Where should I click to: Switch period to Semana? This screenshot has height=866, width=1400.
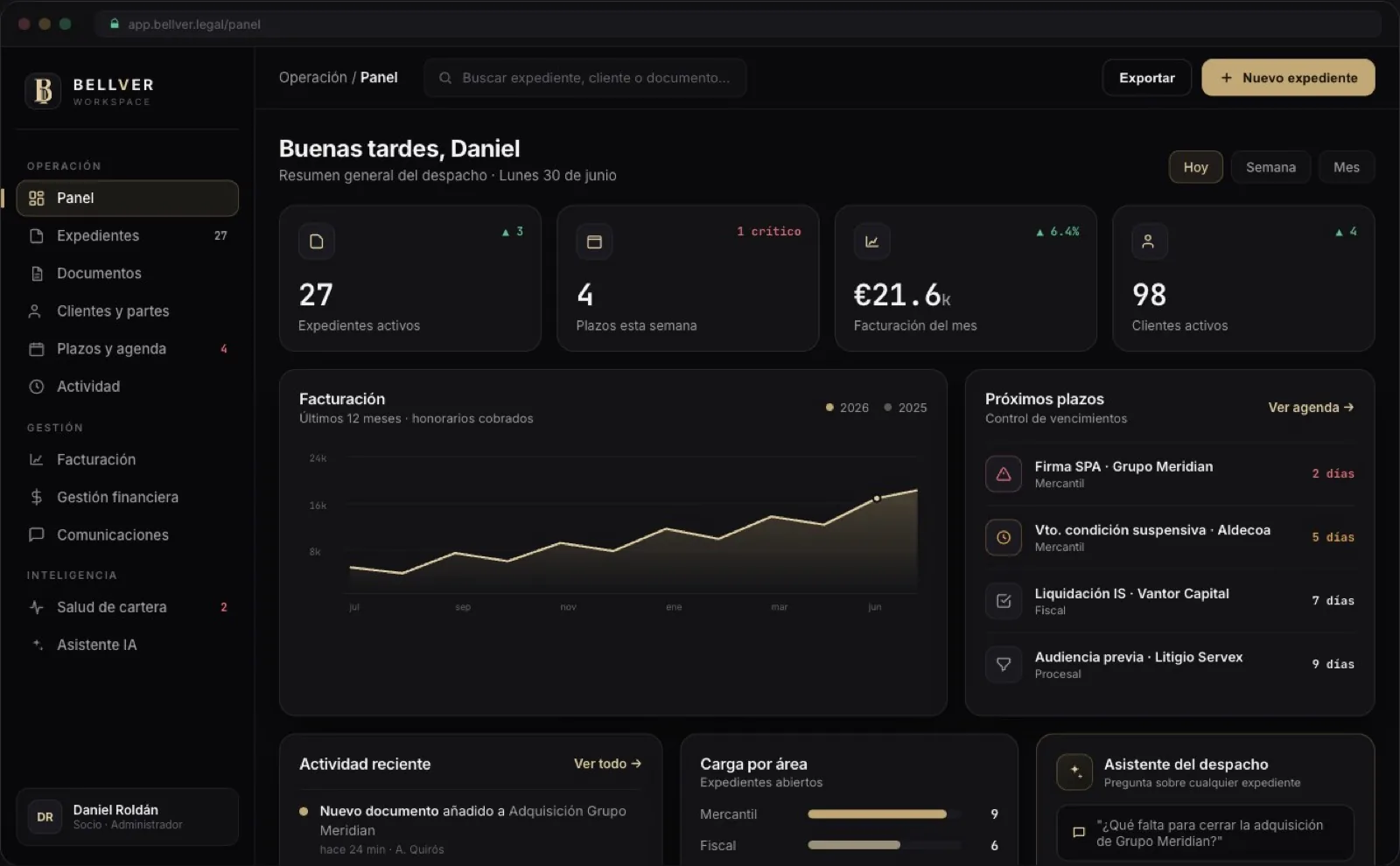tap(1270, 167)
